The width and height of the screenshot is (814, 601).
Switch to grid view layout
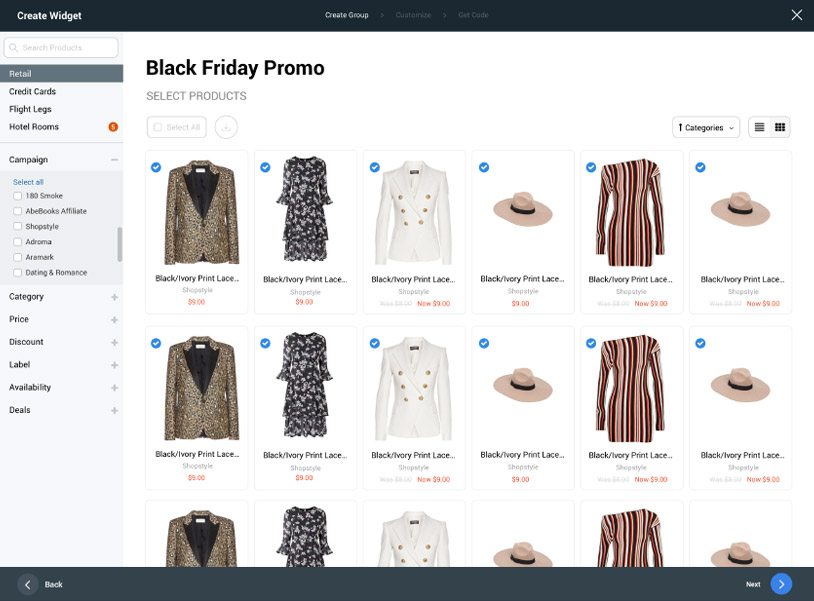tap(779, 127)
